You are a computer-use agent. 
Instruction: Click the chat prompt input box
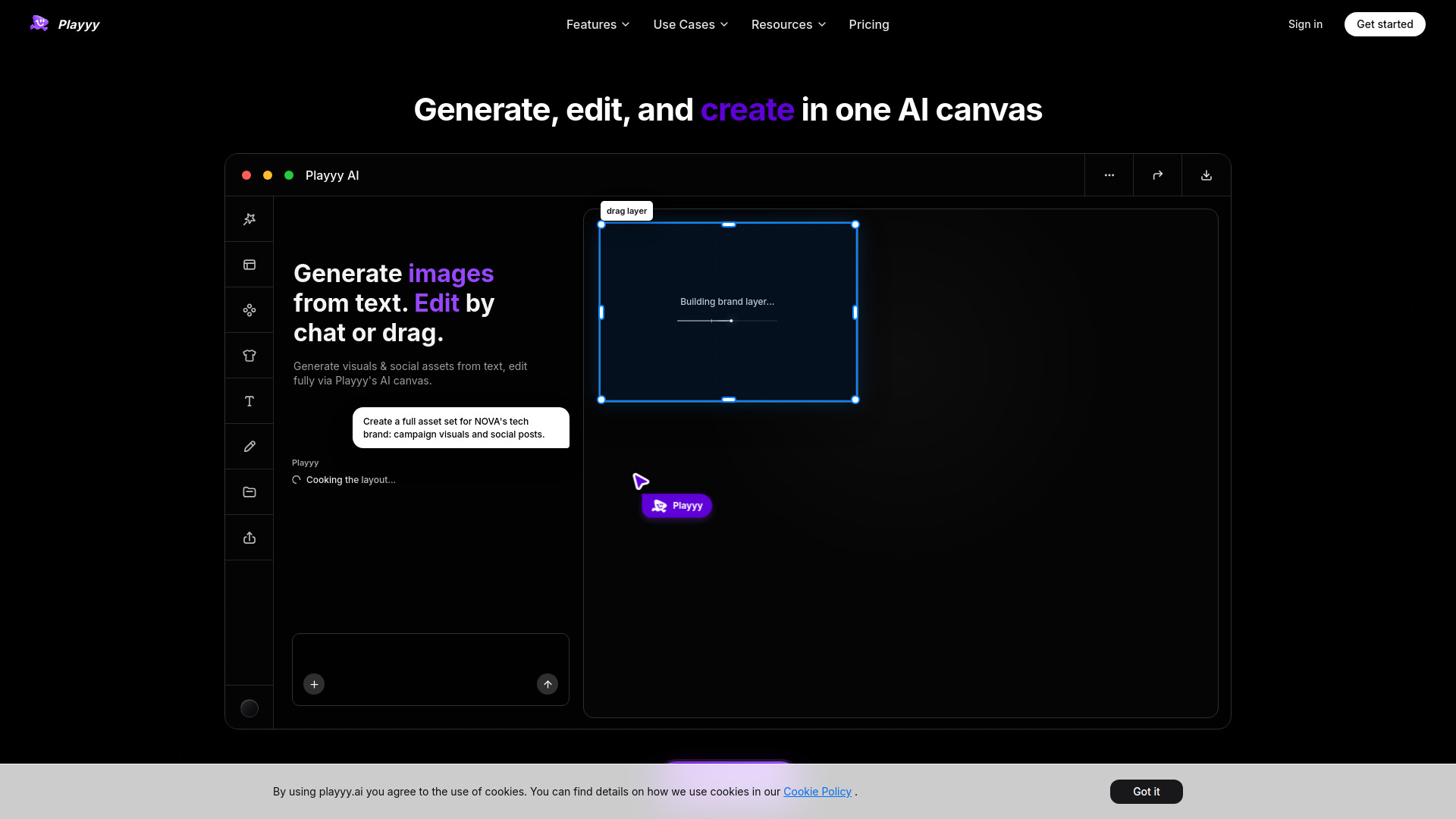[431, 670]
